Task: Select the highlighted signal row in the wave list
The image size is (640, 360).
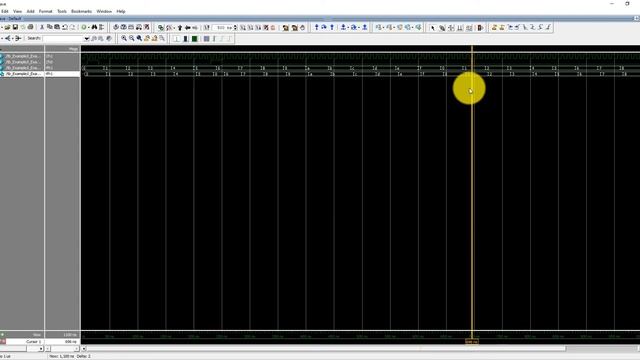Action: point(40,74)
